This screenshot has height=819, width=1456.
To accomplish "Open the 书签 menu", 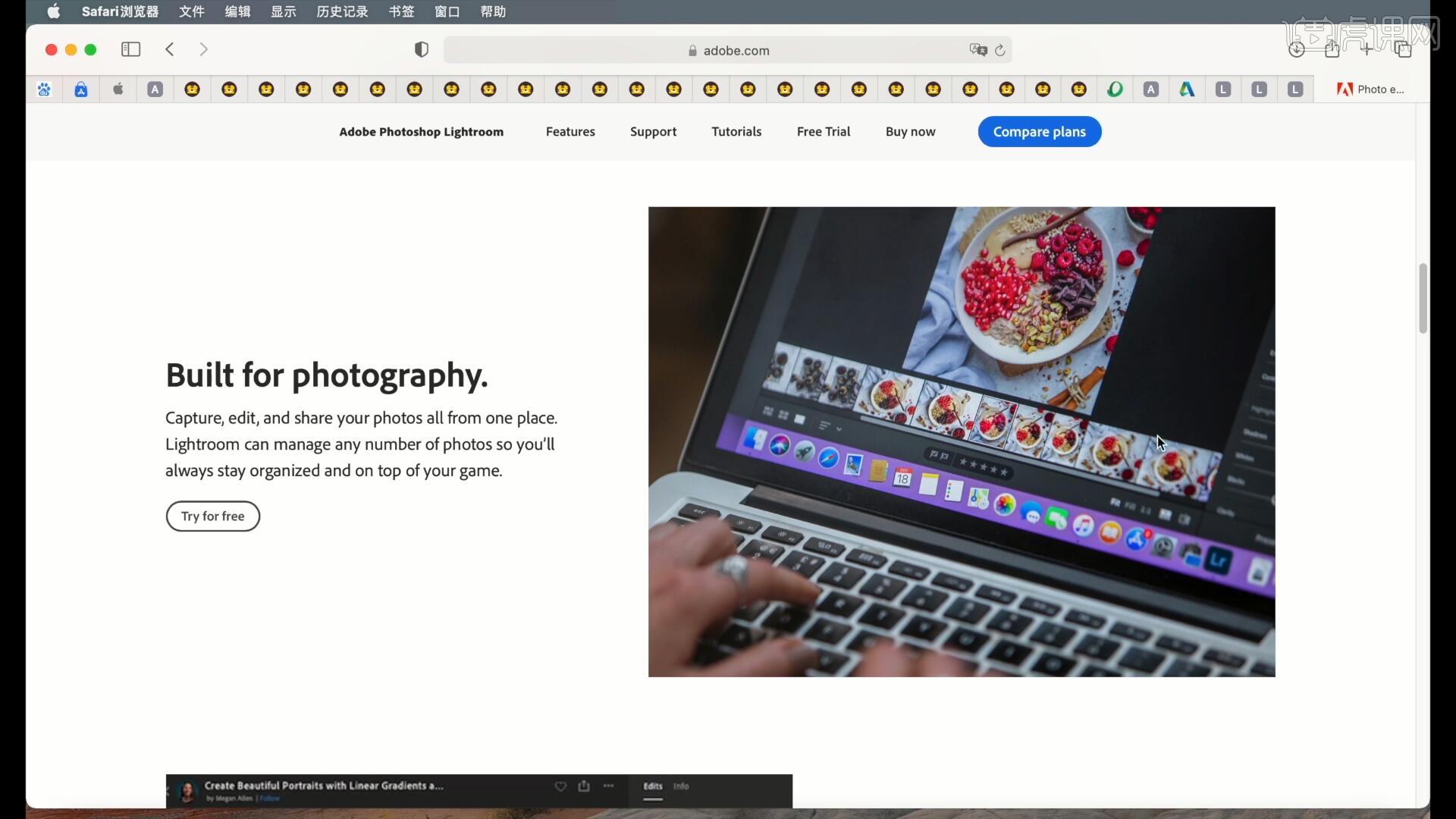I will pos(401,11).
